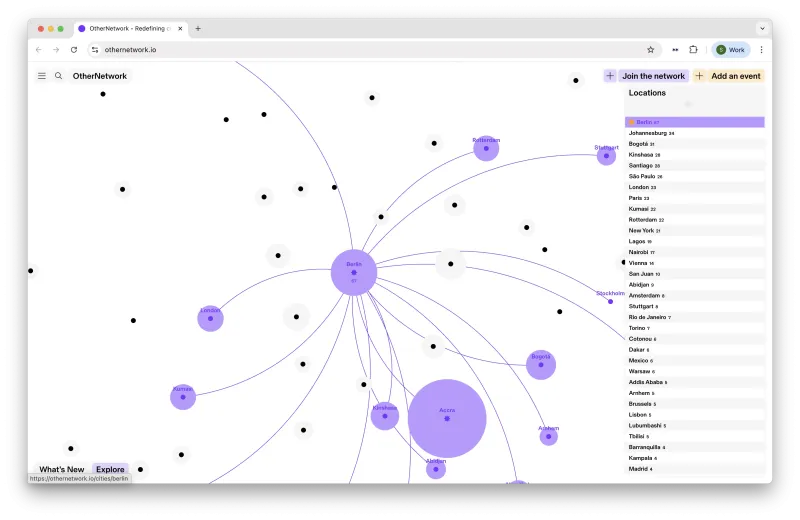Select Bogotá in the Locations list
Viewport: 800px width, 520px height.
pos(694,144)
